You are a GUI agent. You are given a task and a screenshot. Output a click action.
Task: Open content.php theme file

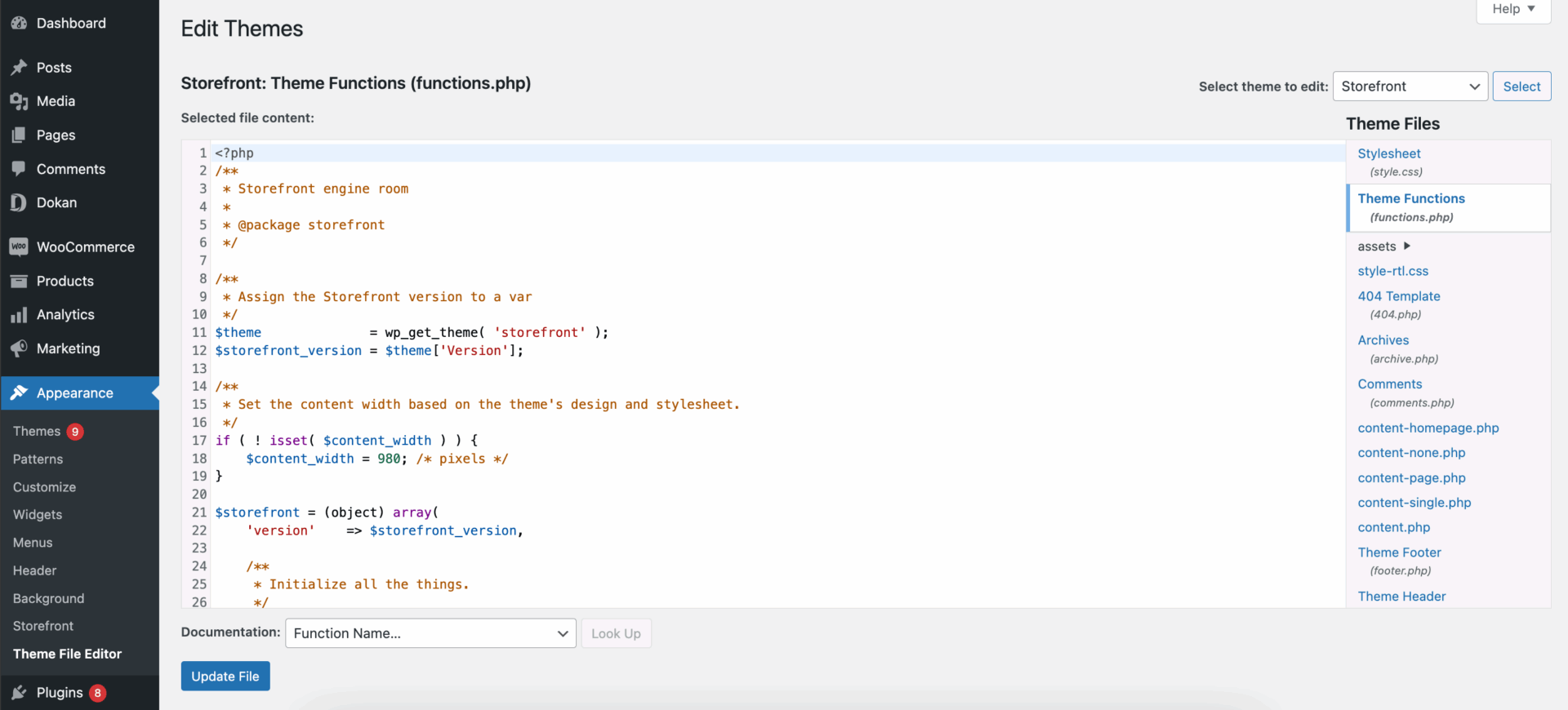1394,527
